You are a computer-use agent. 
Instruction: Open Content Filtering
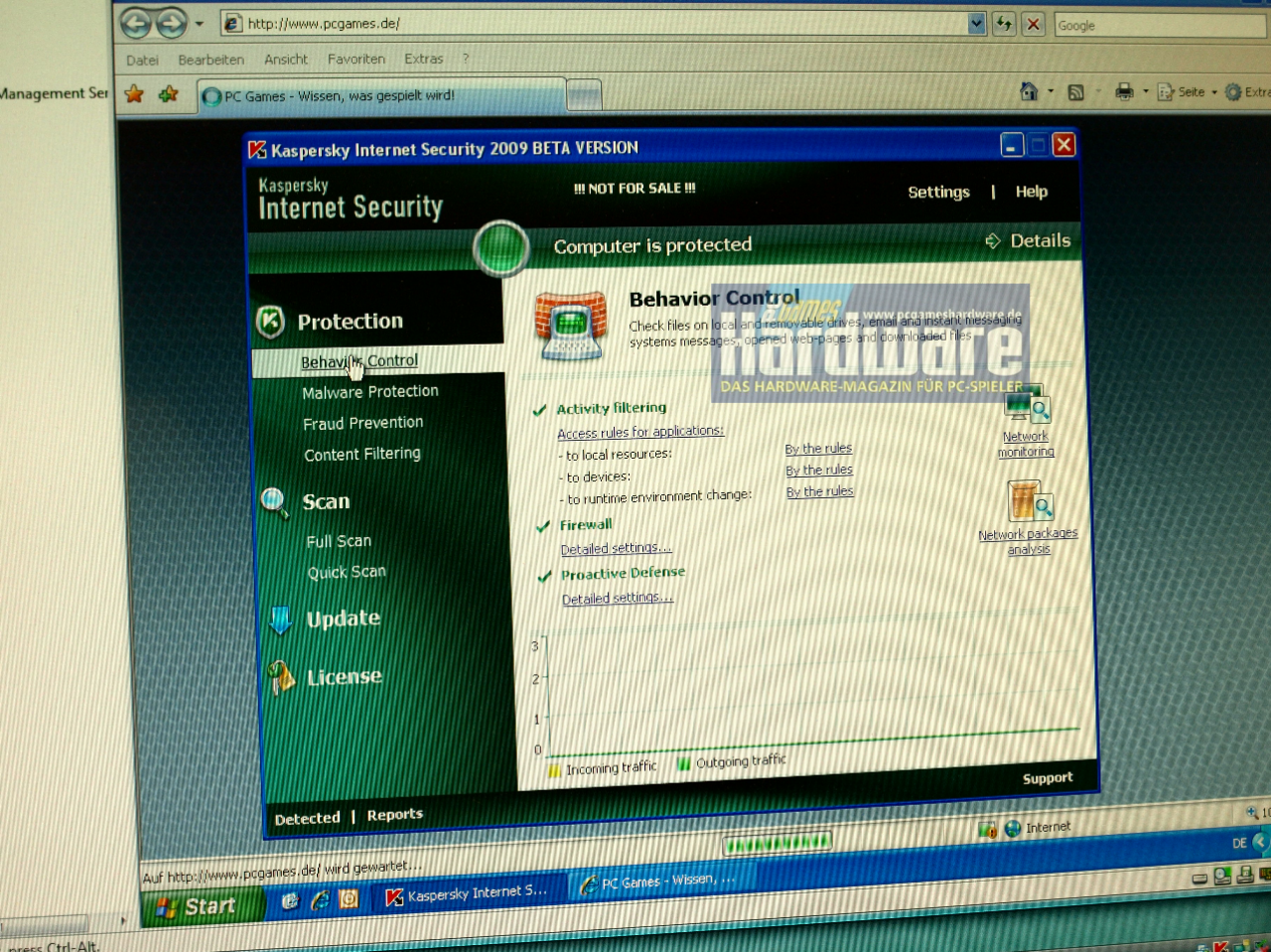[362, 454]
